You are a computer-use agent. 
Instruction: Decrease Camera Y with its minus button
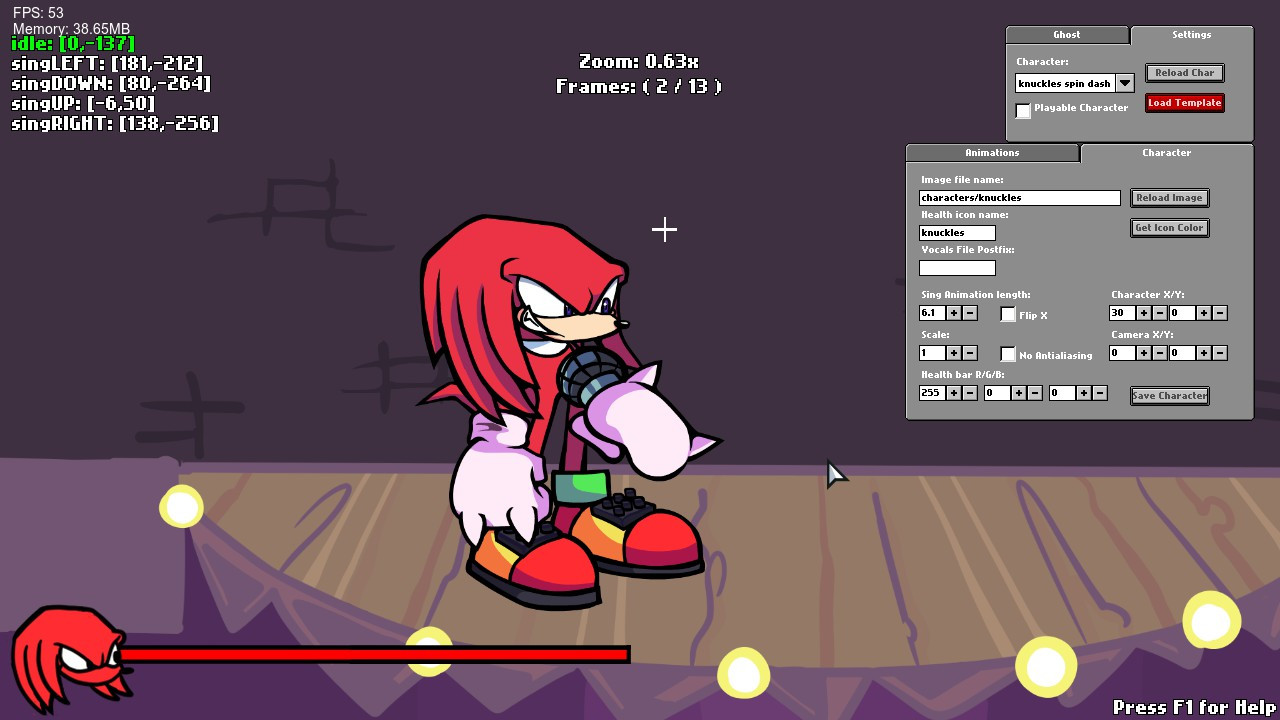[1220, 353]
